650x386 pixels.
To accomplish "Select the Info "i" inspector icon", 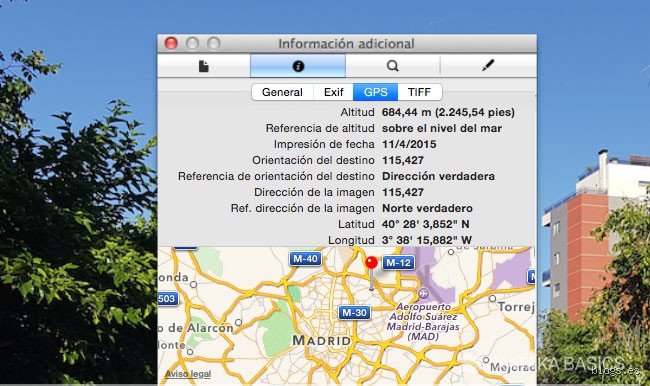I will pos(298,66).
